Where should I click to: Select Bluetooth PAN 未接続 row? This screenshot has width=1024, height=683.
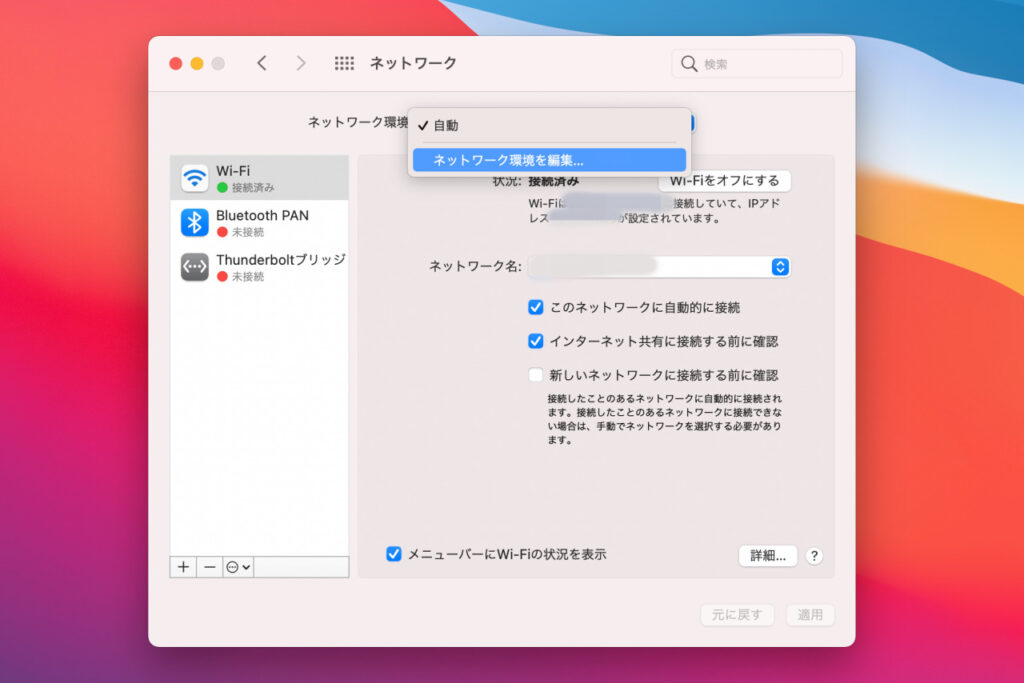(259, 223)
